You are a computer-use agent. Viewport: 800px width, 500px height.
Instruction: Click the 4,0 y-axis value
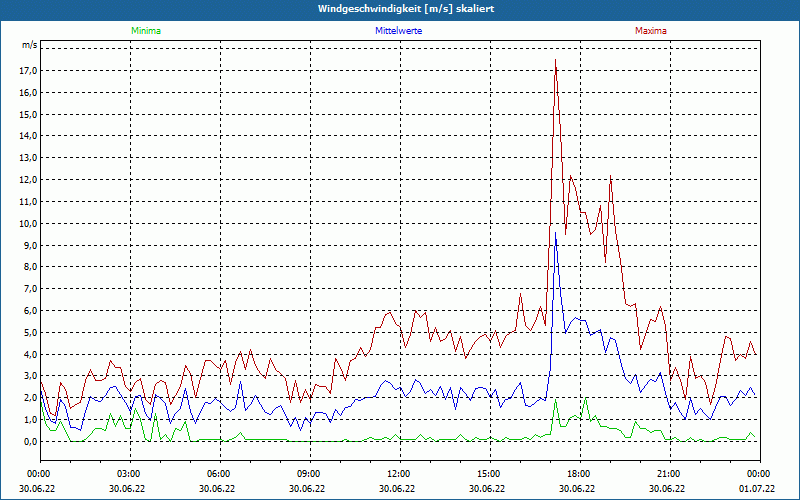[x=31, y=354]
